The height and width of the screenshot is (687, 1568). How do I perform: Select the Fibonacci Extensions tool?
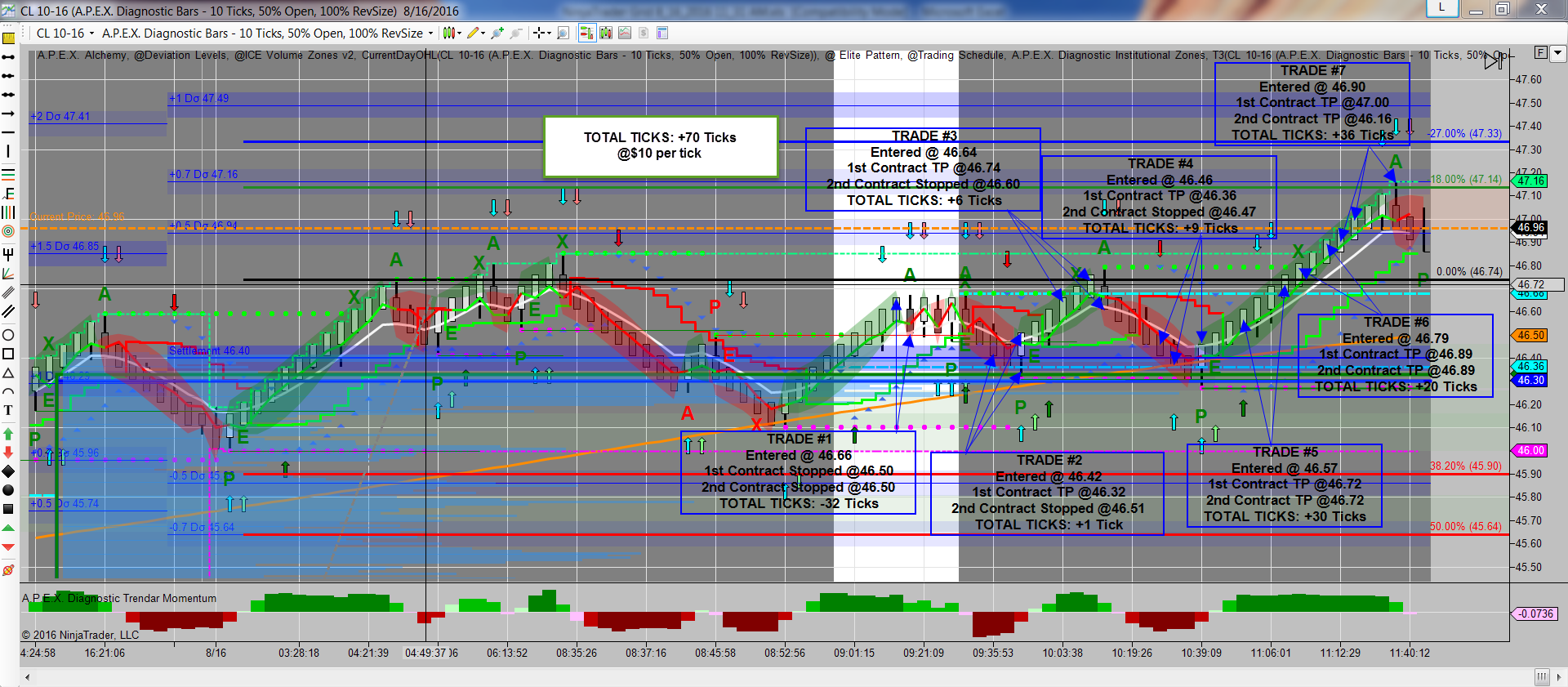(8, 193)
